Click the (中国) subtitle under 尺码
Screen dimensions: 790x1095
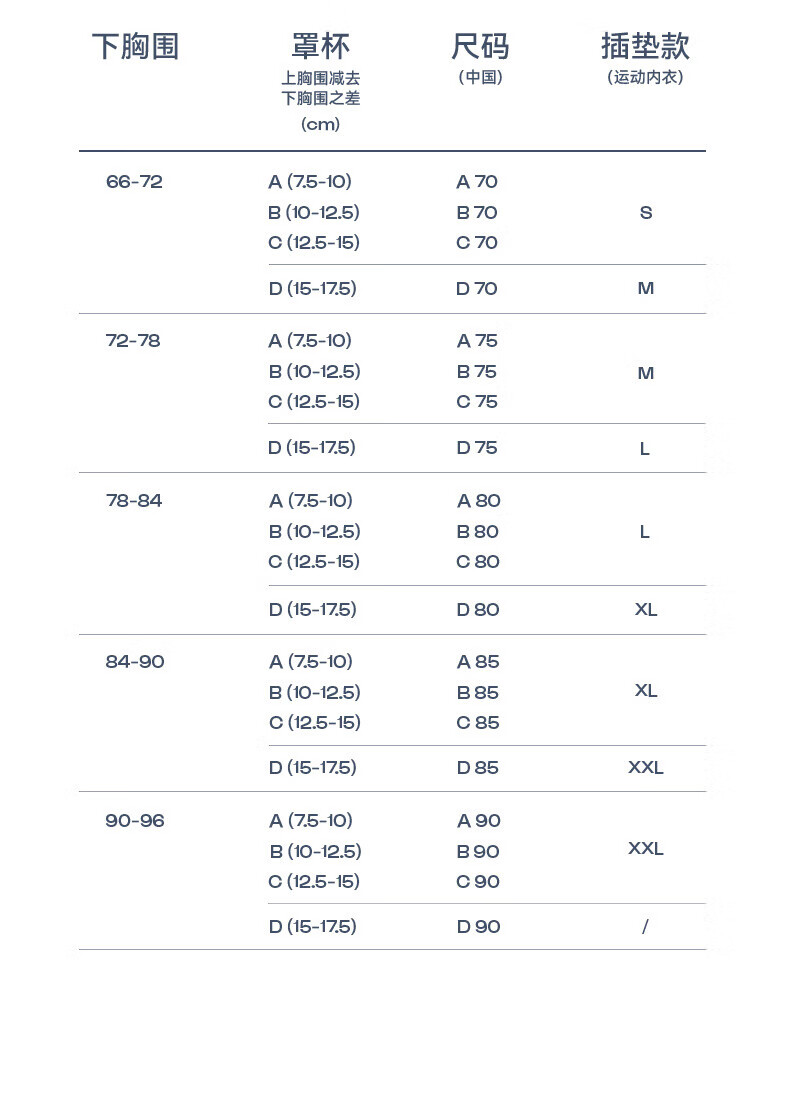point(480,77)
